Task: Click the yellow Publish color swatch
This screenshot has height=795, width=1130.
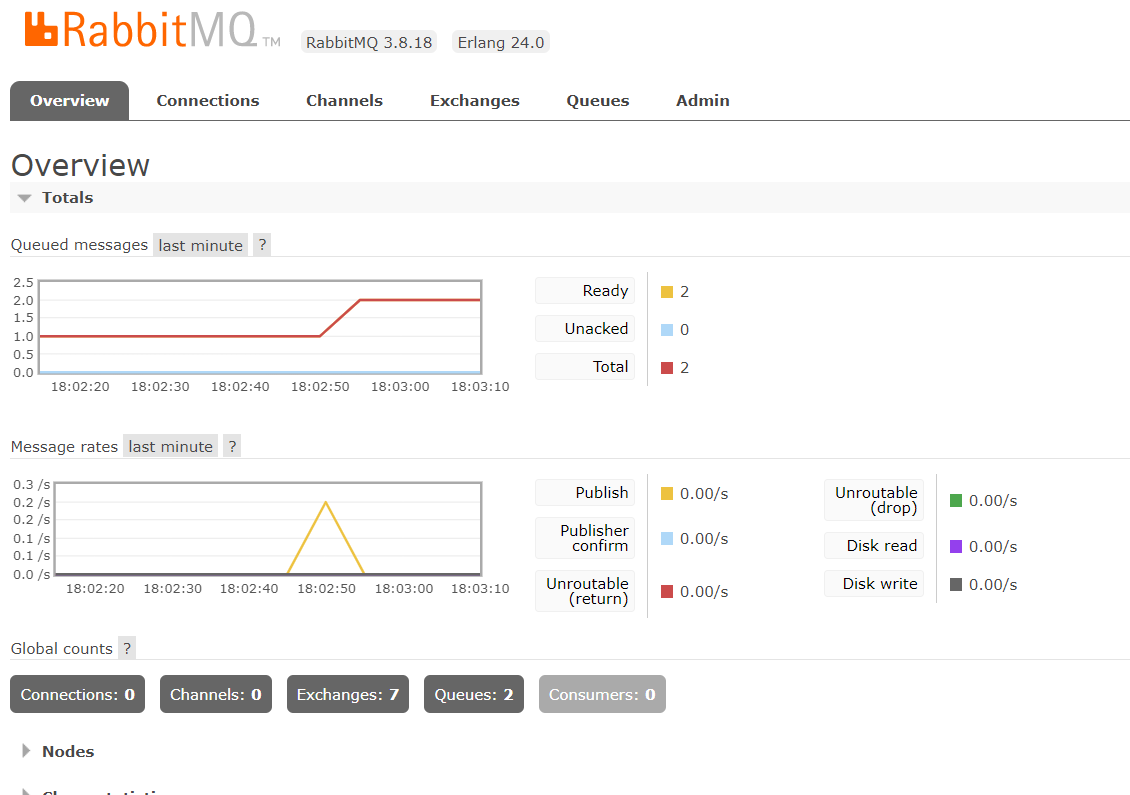Action: (x=667, y=494)
